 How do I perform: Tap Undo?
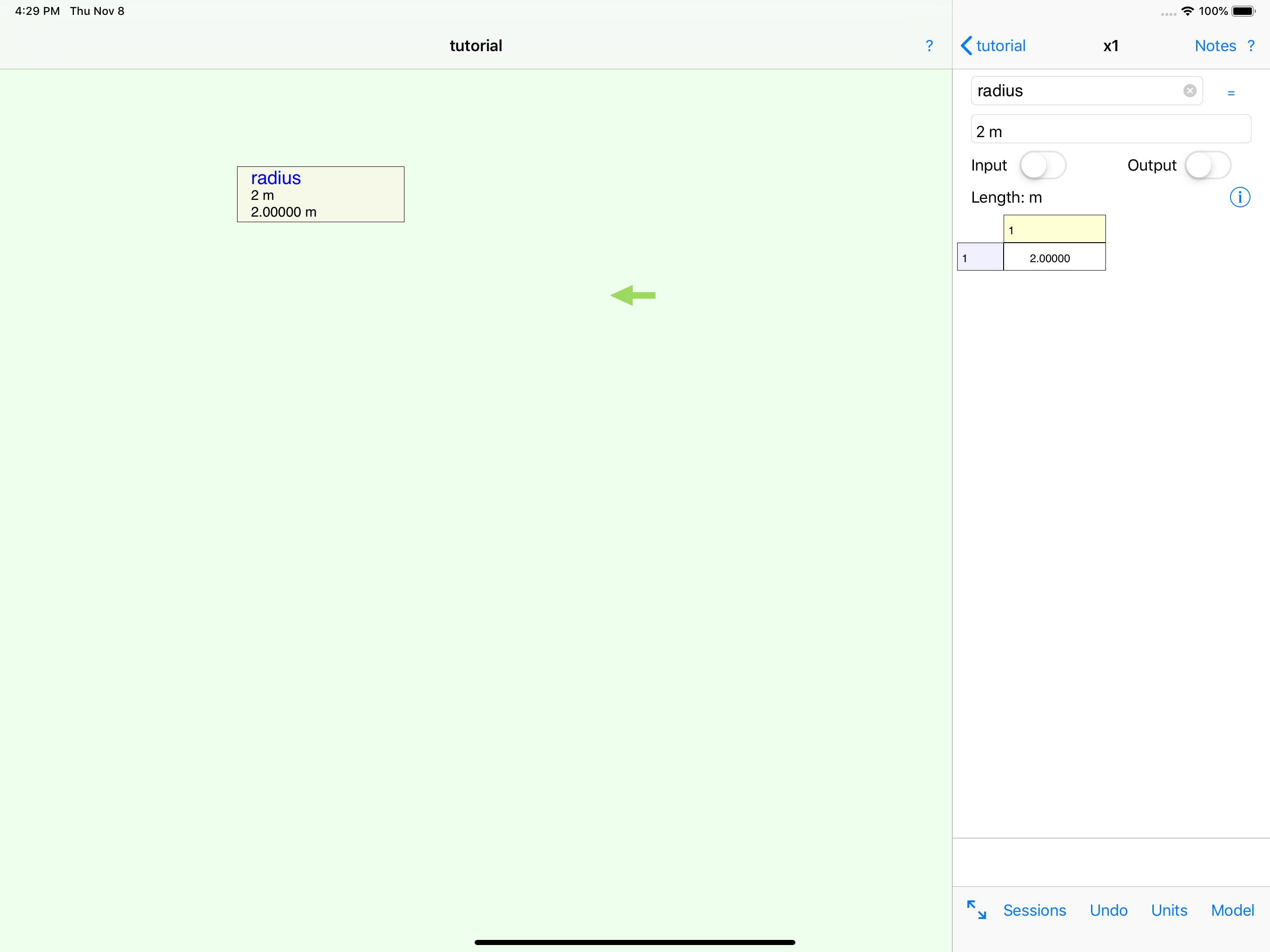pos(1108,911)
